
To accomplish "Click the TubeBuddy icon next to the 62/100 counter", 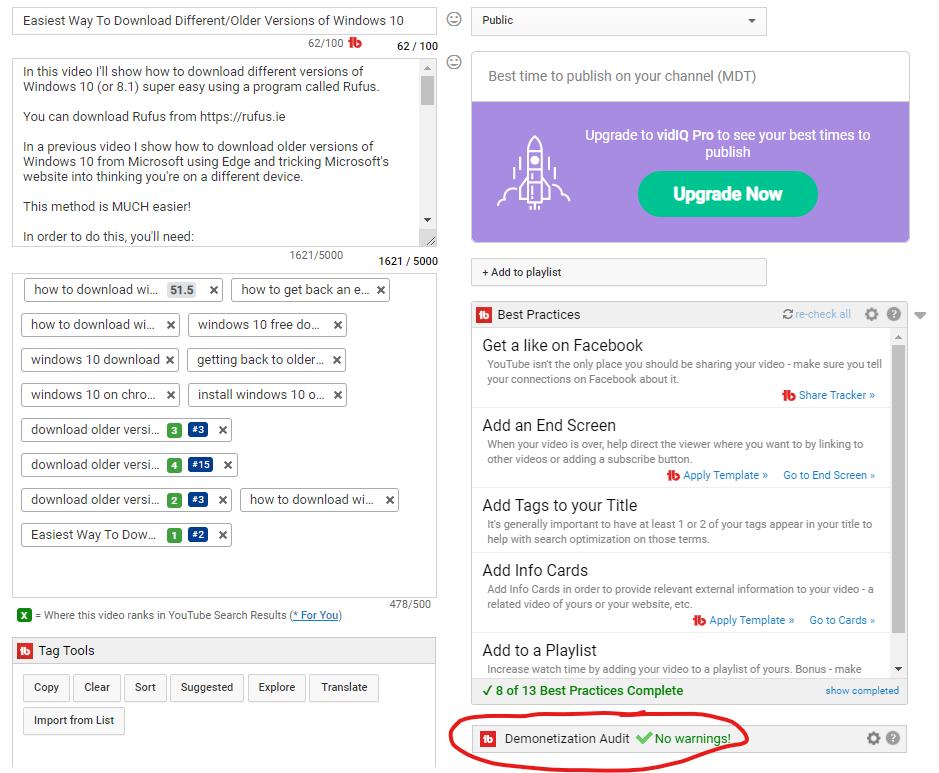I will tap(355, 43).
